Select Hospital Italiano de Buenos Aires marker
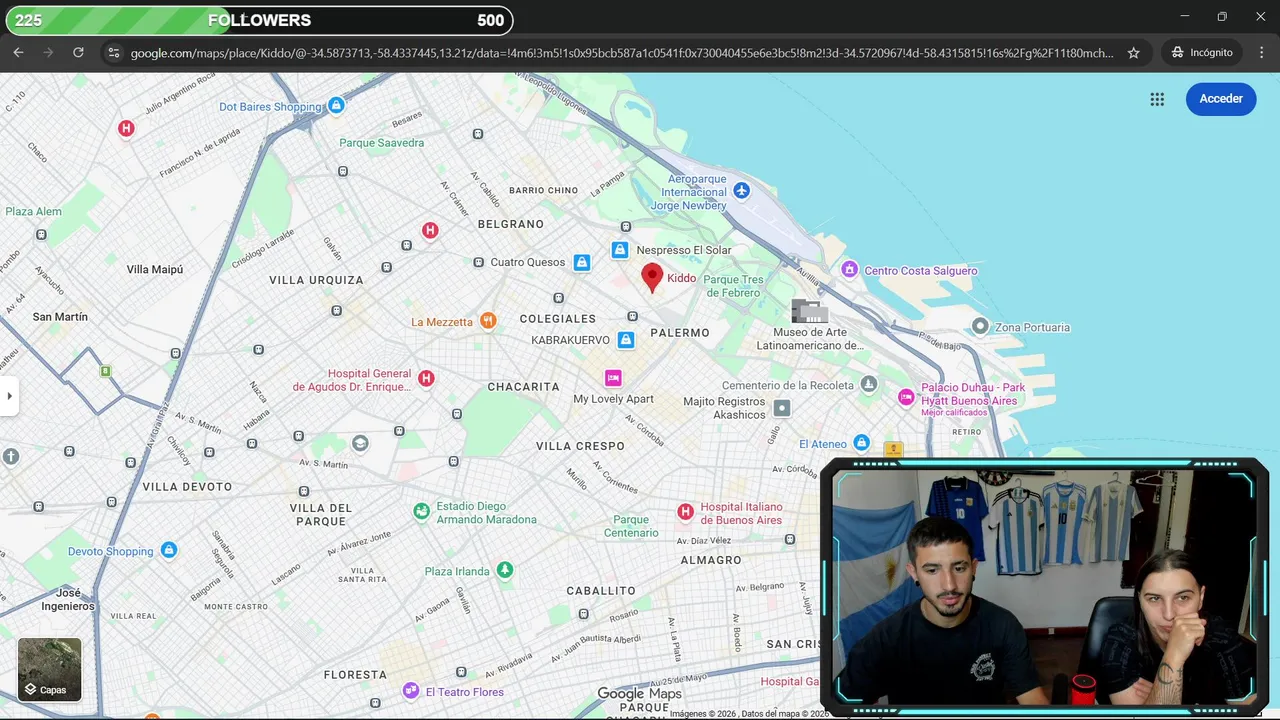Screen dimensions: 1280x720 click(x=685, y=512)
